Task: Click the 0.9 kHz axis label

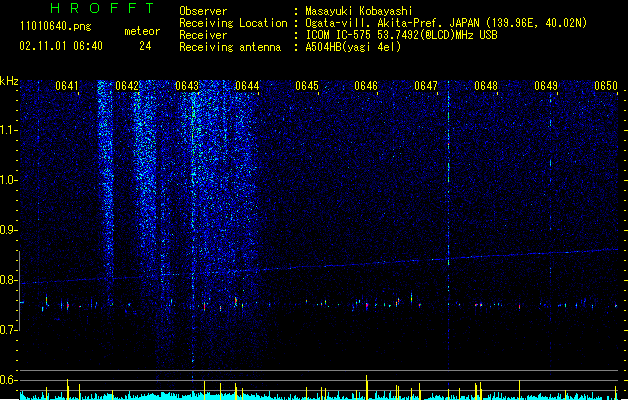Action: click(9, 230)
